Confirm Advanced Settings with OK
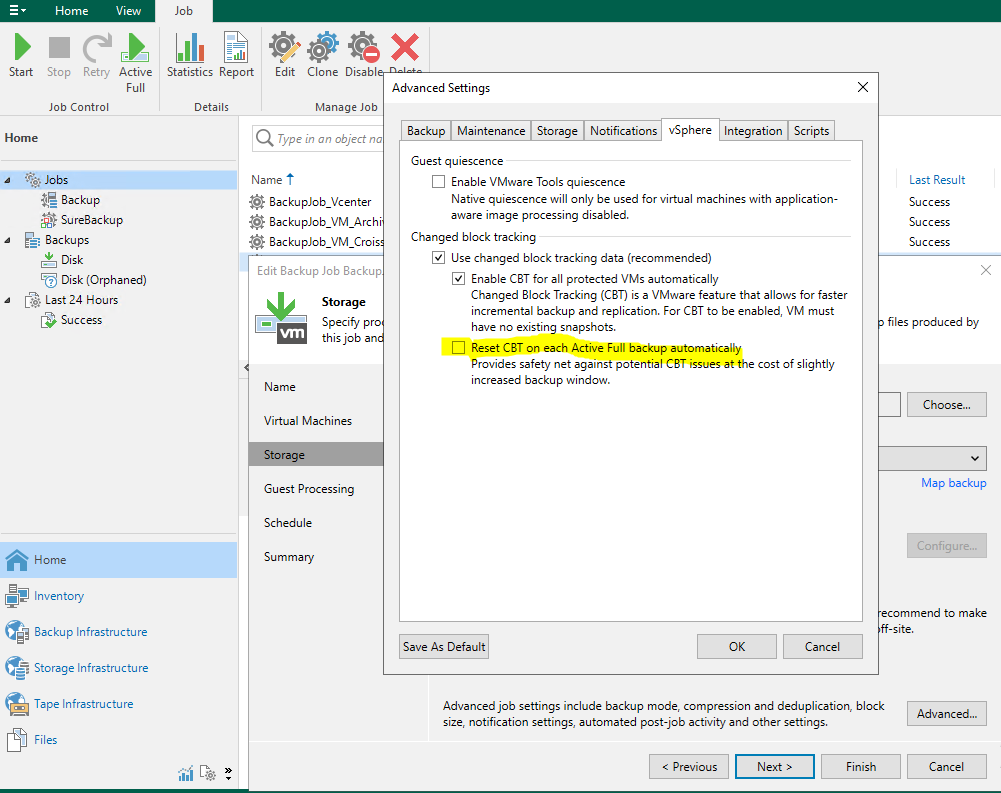The image size is (1001, 793). (x=737, y=647)
